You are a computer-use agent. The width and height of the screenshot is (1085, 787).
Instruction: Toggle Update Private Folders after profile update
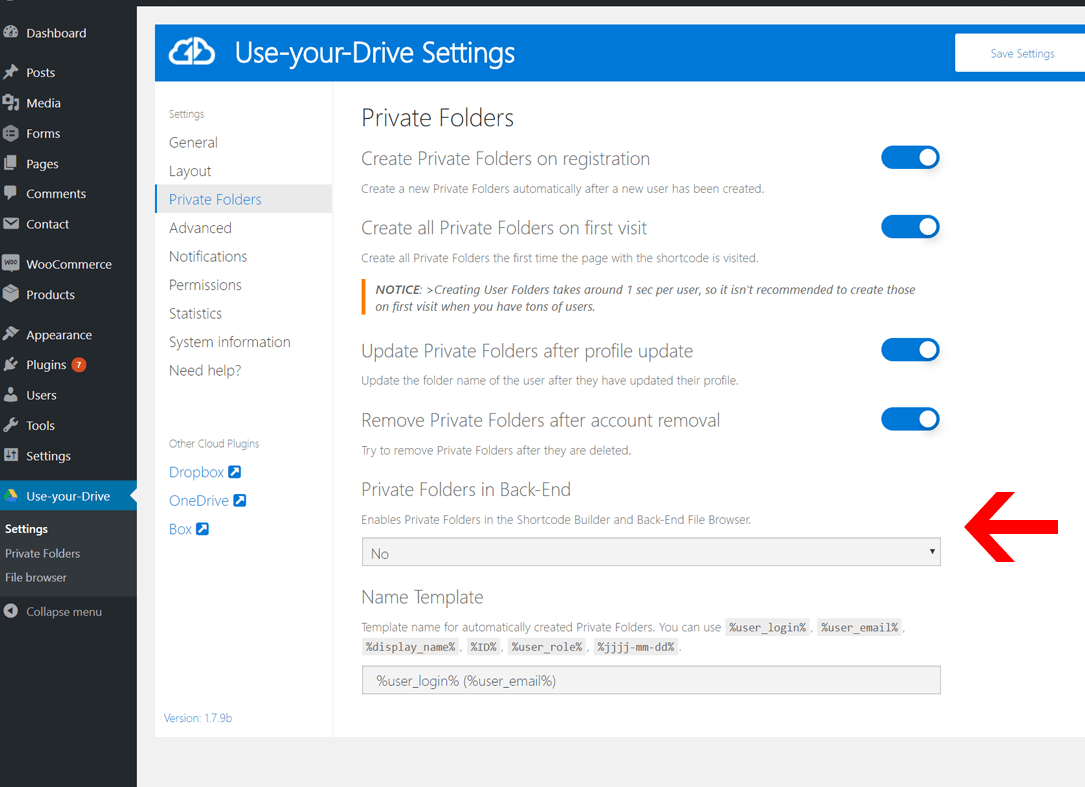(910, 350)
